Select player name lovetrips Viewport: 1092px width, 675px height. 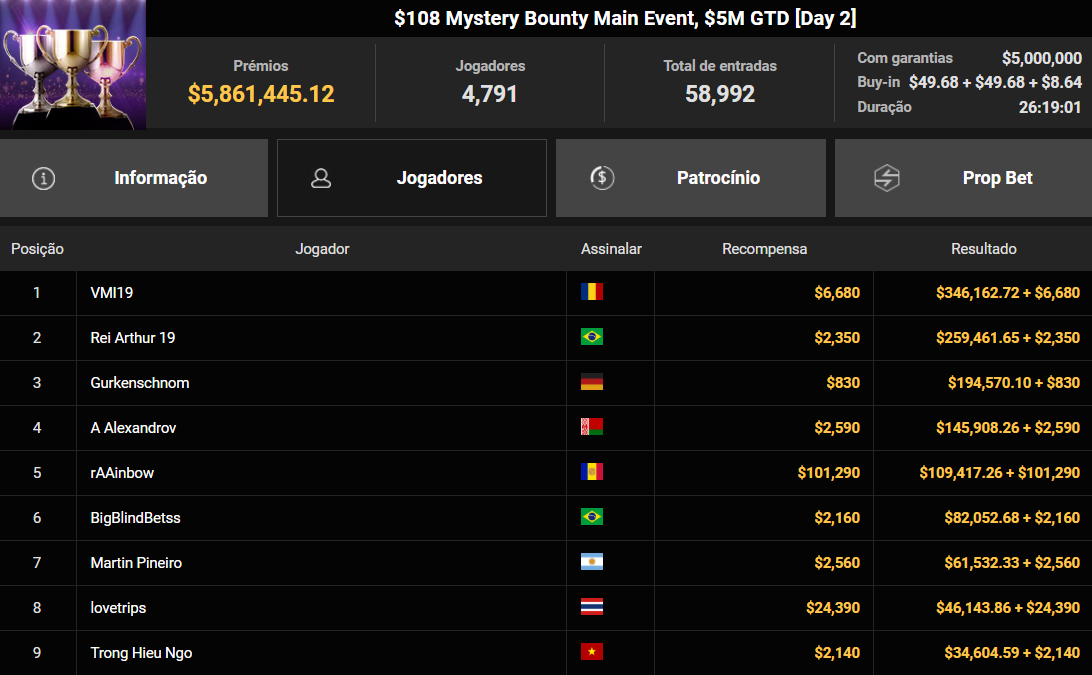tap(118, 608)
